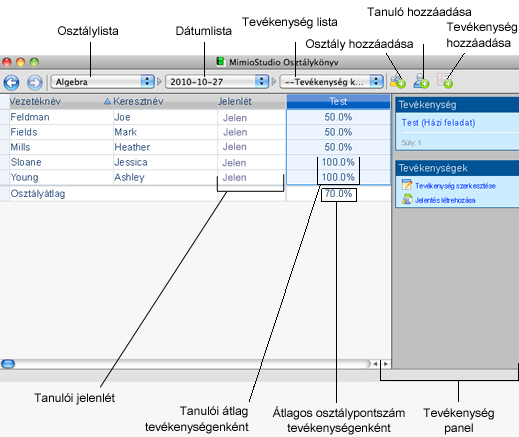
Task: Click first name Jessica
Action: [131, 162]
